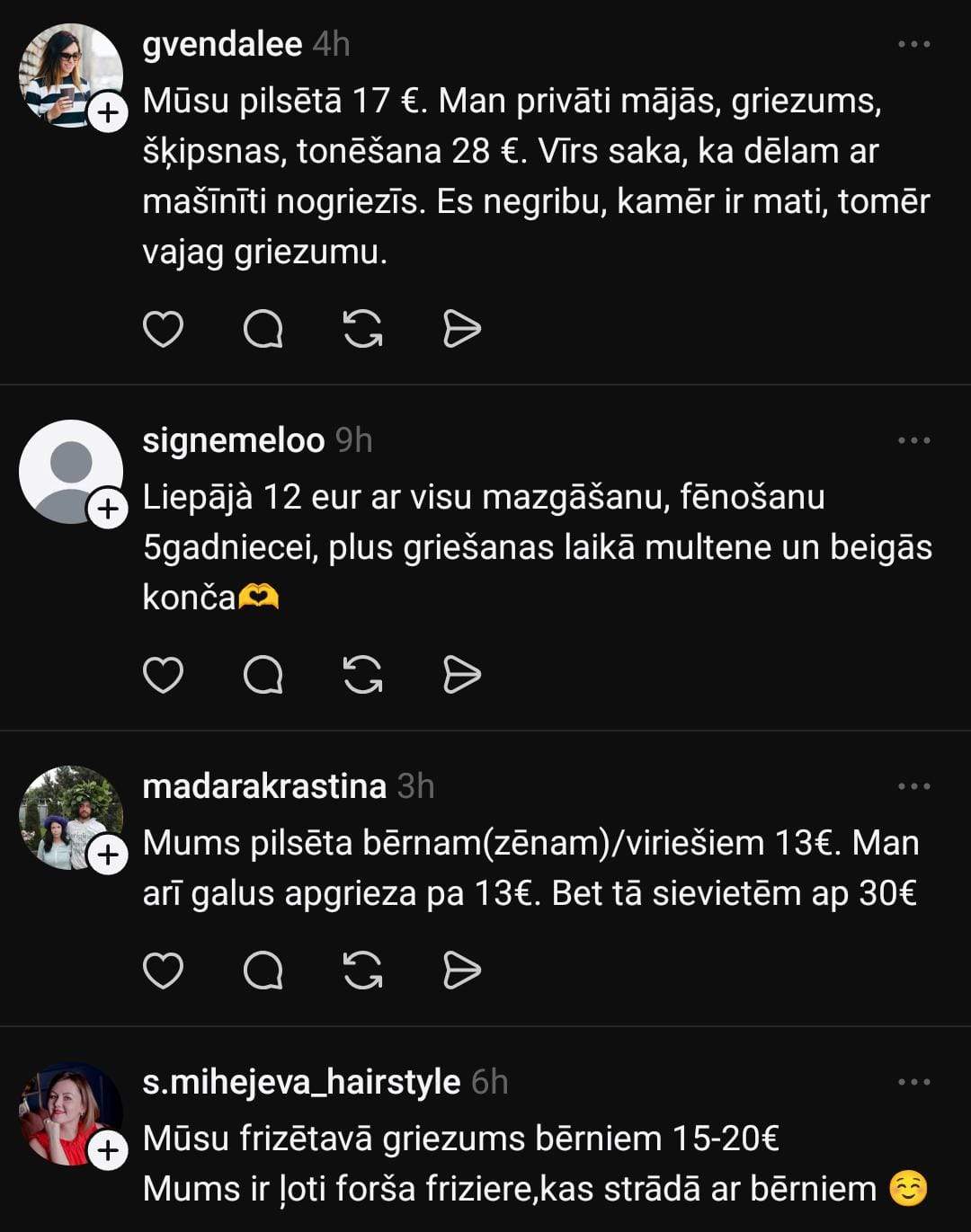Send signemeloo's post to someone
Viewport: 971px width, 1232px height.
click(462, 675)
